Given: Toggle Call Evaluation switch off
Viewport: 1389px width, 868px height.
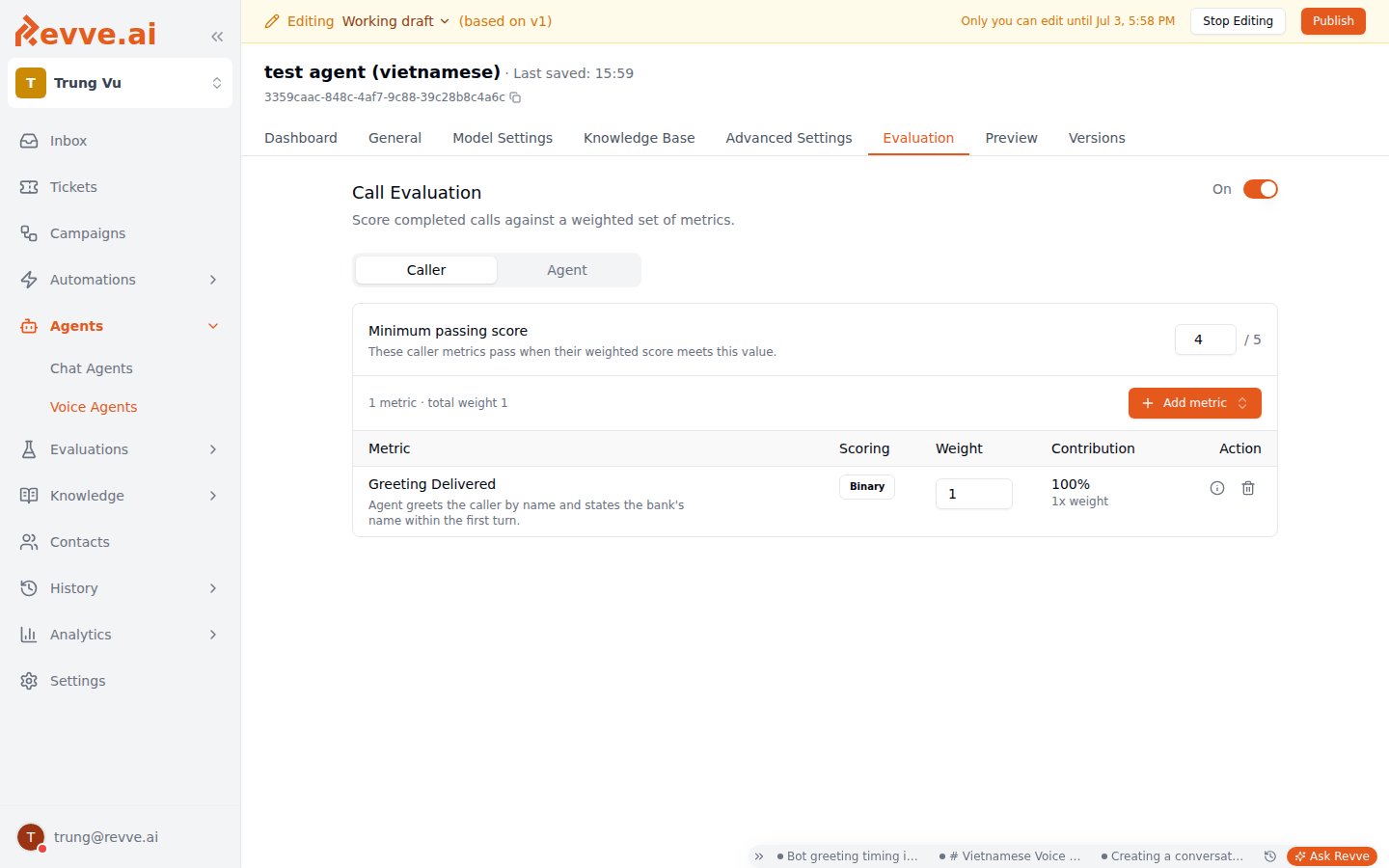Looking at the screenshot, I should point(1260,189).
